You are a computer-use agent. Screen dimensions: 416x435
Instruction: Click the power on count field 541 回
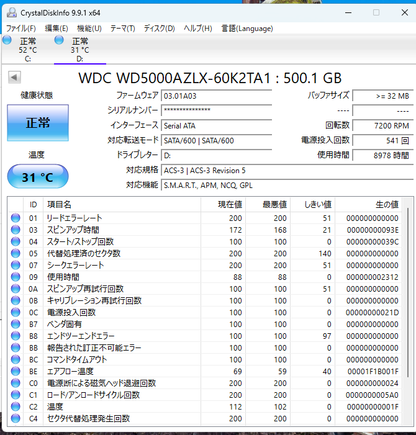click(x=383, y=140)
